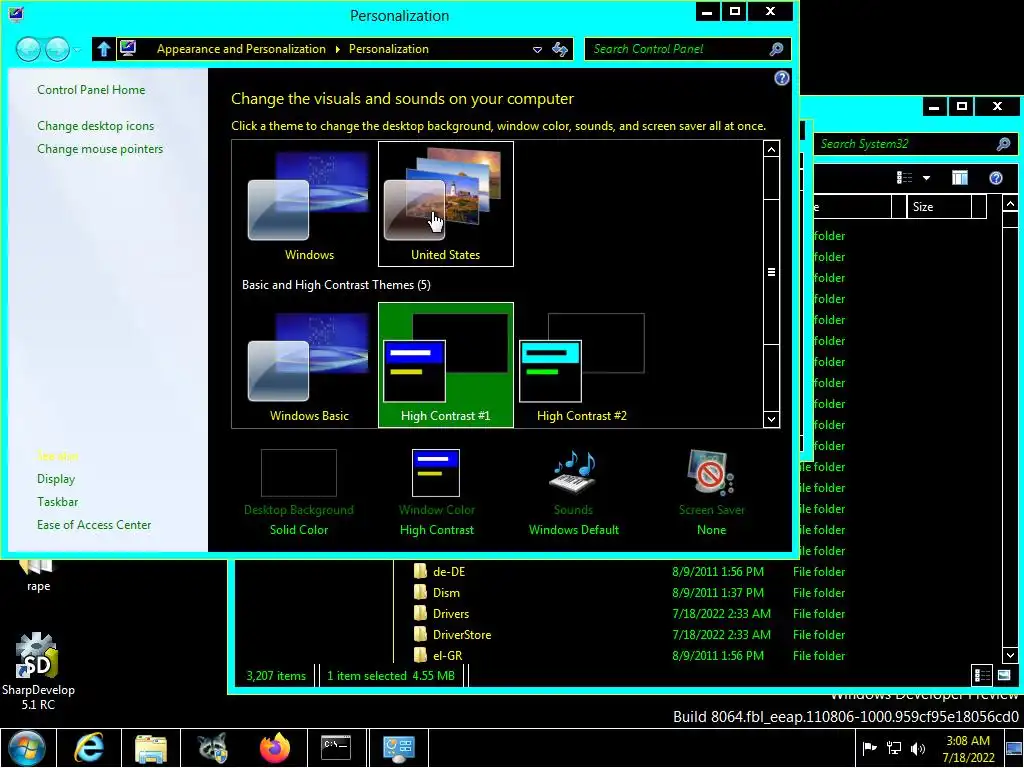Click the theme list scrollbar thumb
This screenshot has height=768, width=1024.
point(771,272)
